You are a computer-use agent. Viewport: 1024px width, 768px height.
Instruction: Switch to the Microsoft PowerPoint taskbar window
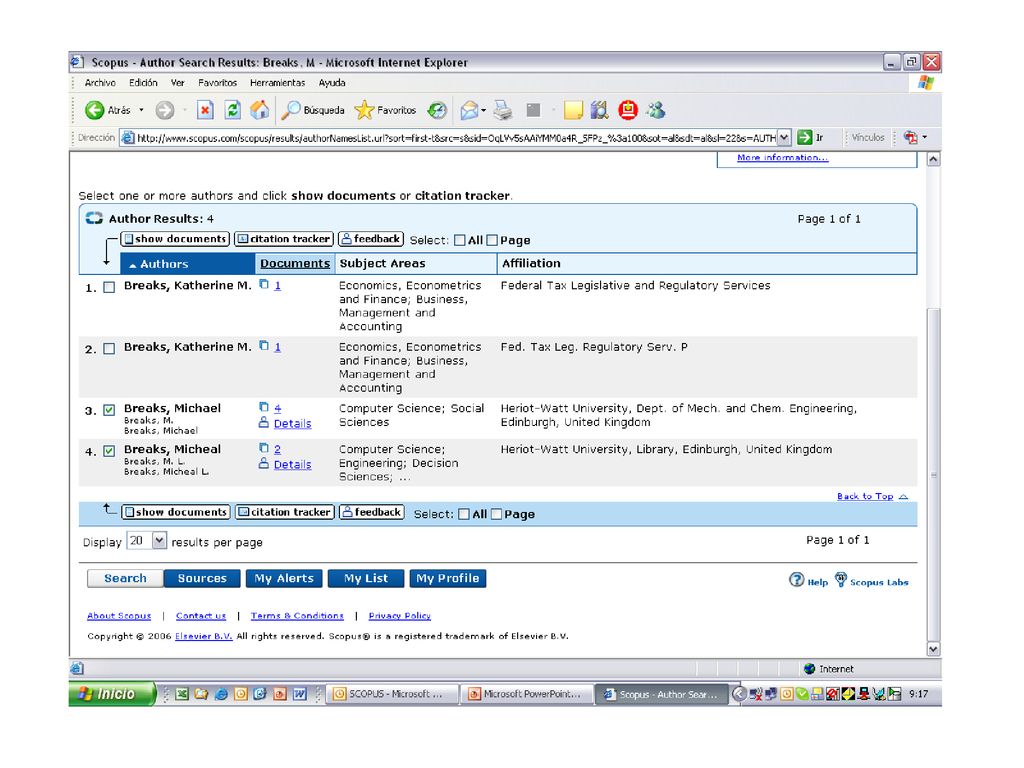point(526,694)
